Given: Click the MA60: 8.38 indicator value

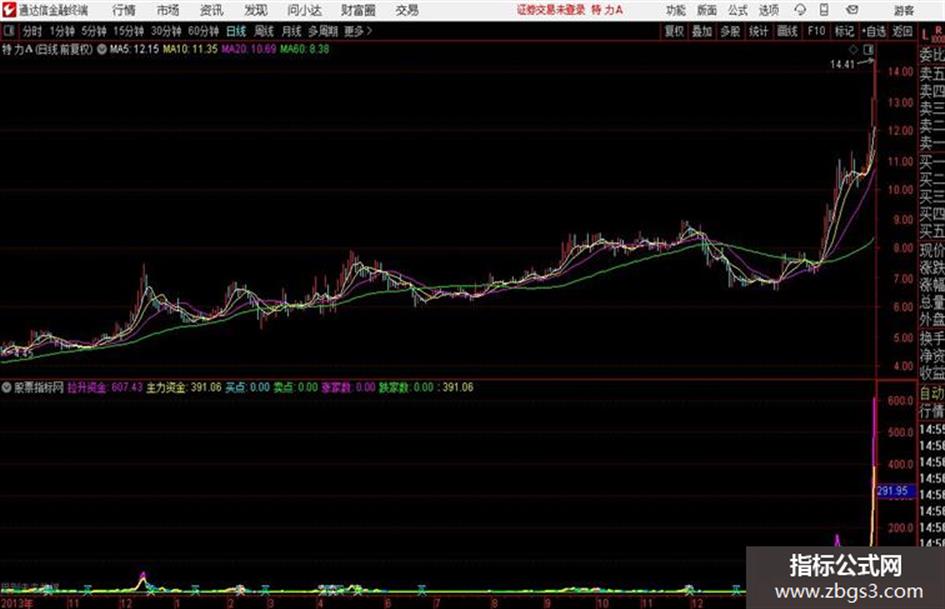Looking at the screenshot, I should (x=304, y=49).
